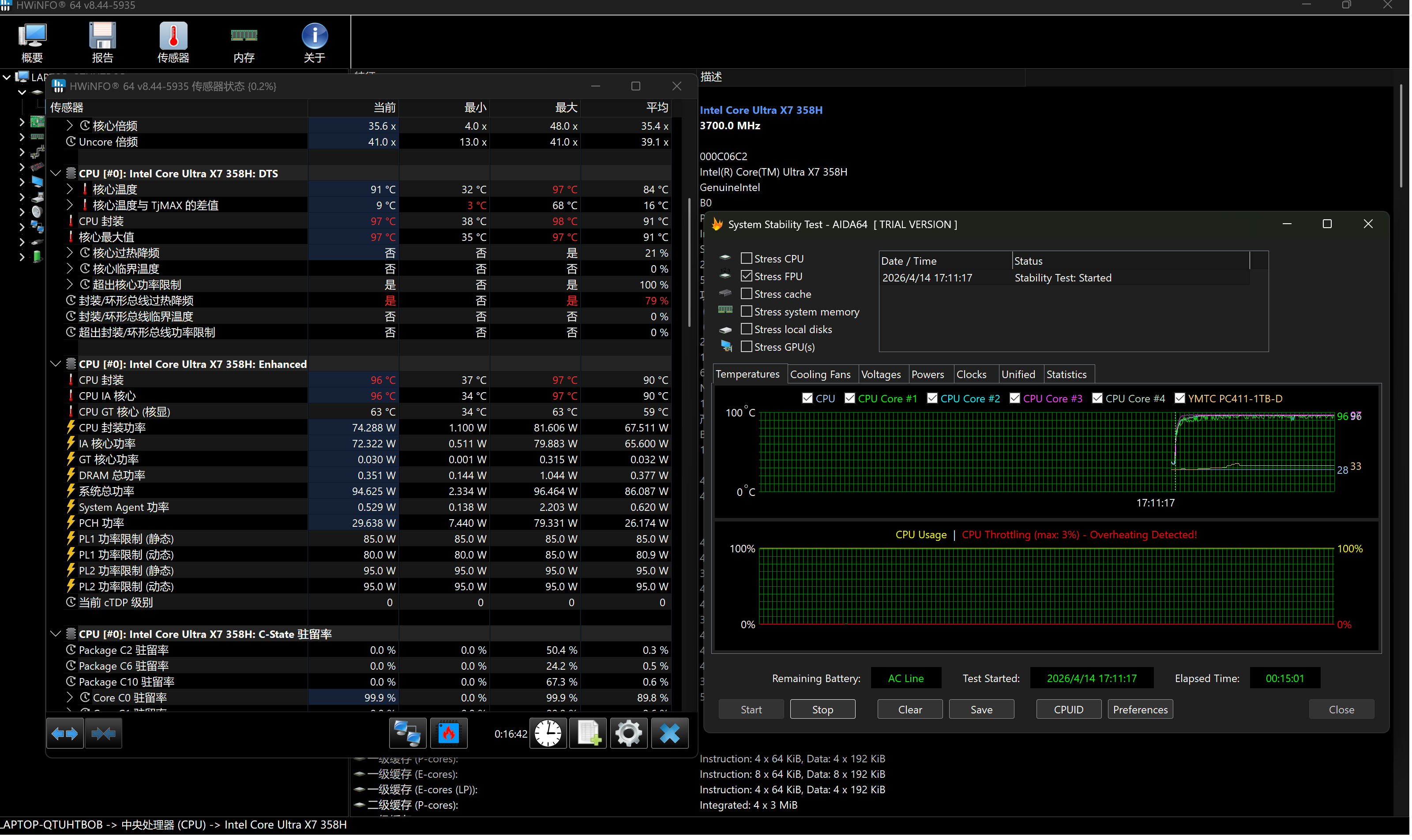
Task: Click the blue X close sensors icon
Action: click(670, 735)
